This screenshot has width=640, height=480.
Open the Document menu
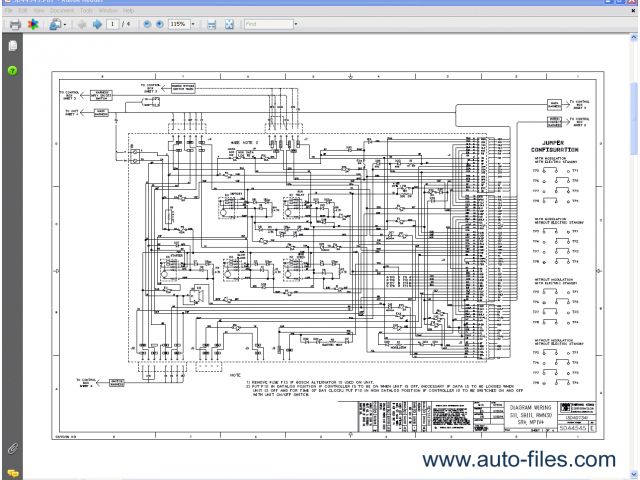point(62,10)
